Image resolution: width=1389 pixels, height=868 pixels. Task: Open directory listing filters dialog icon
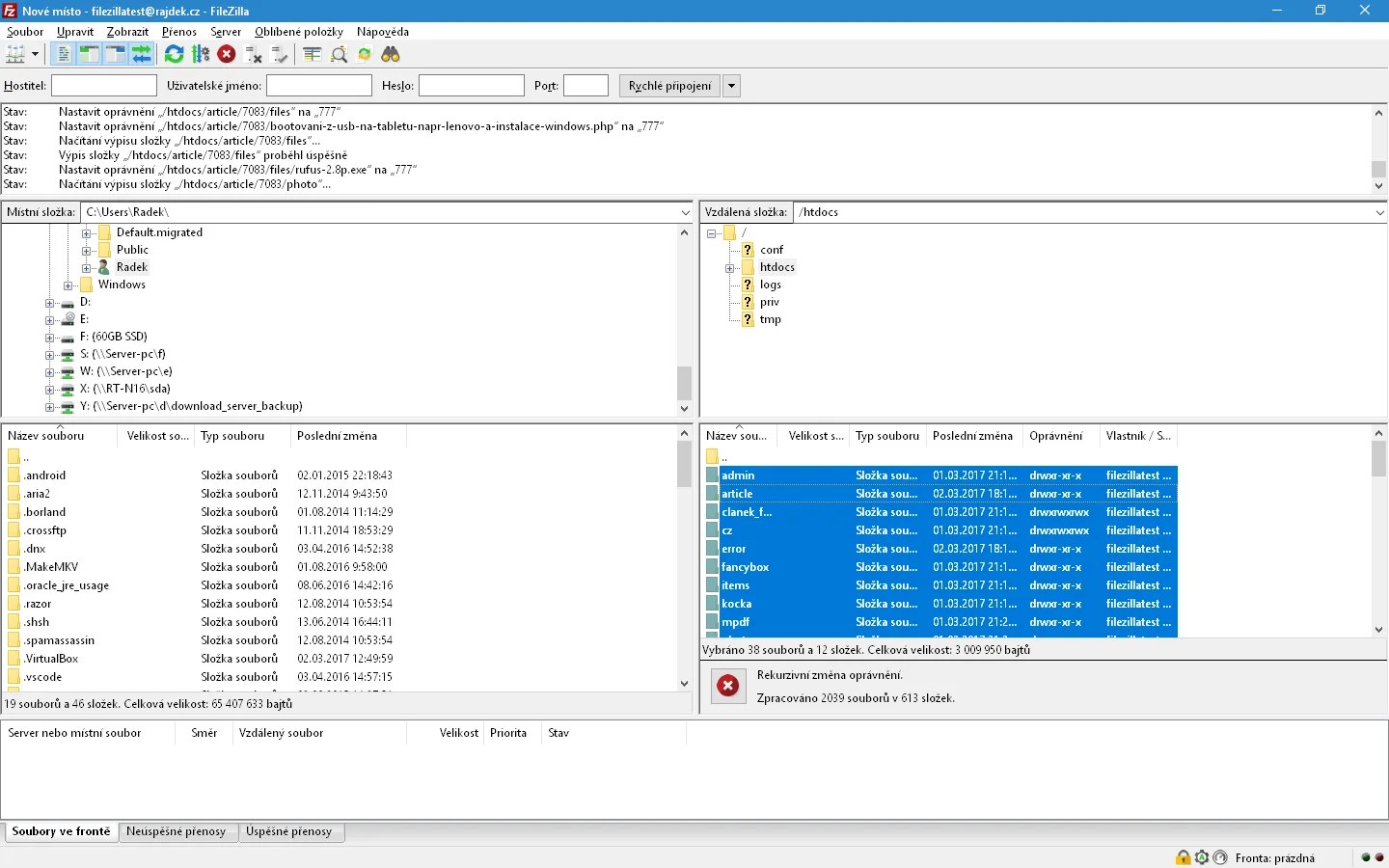tap(313, 55)
